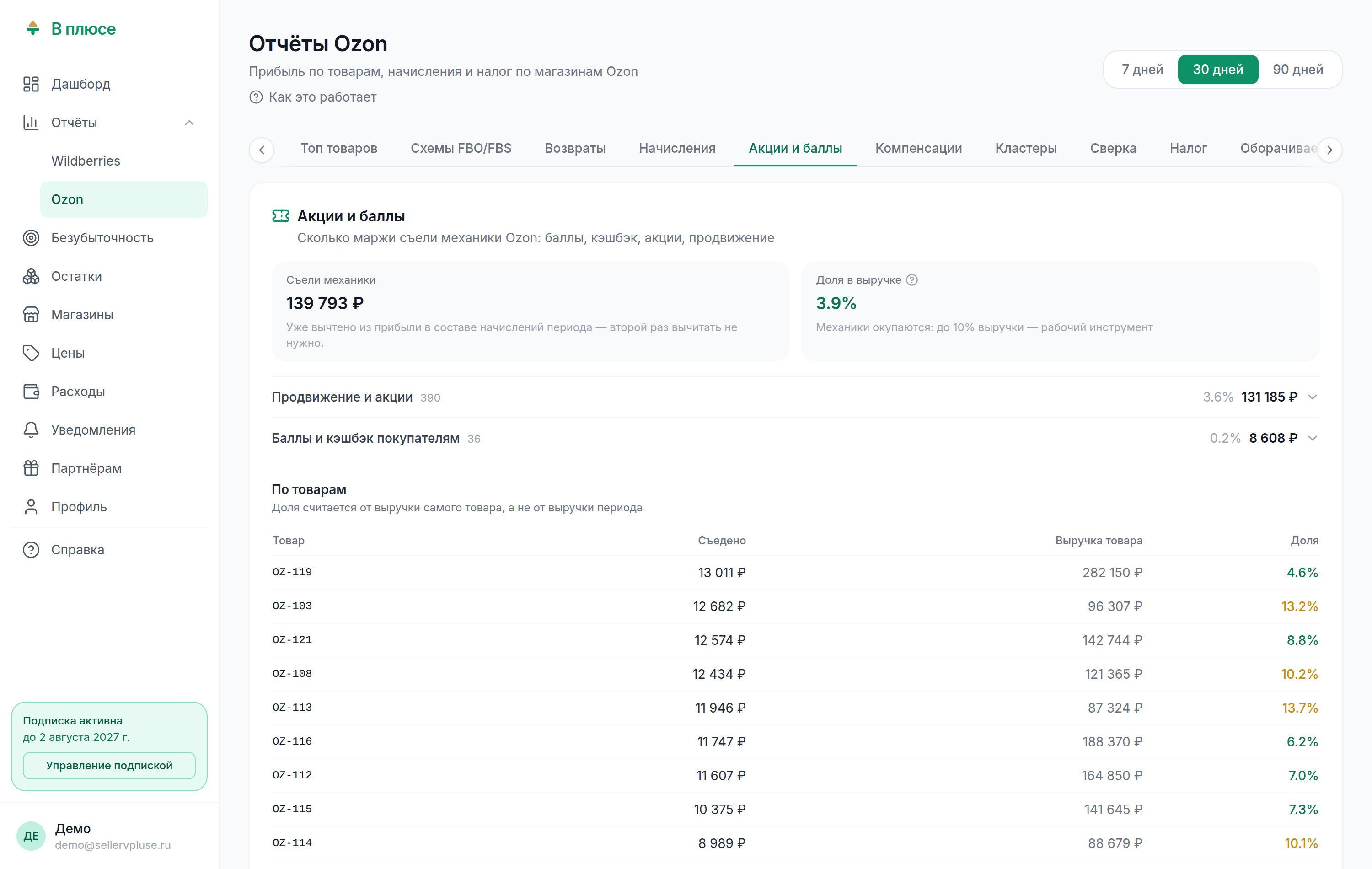The image size is (1372, 869).
Task: Click the ДЕ user avatar
Action: [31, 836]
